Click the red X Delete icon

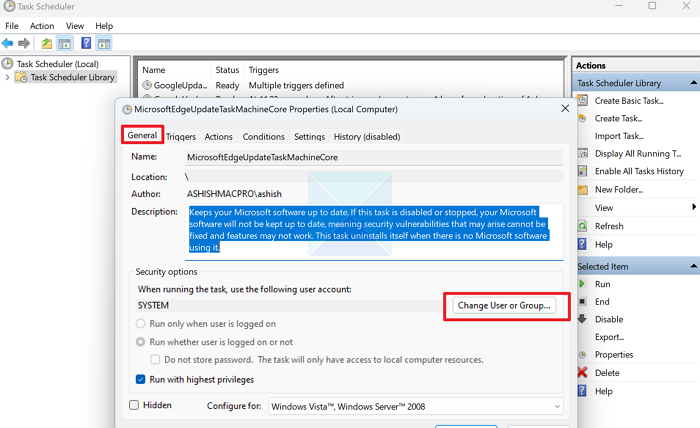point(583,373)
